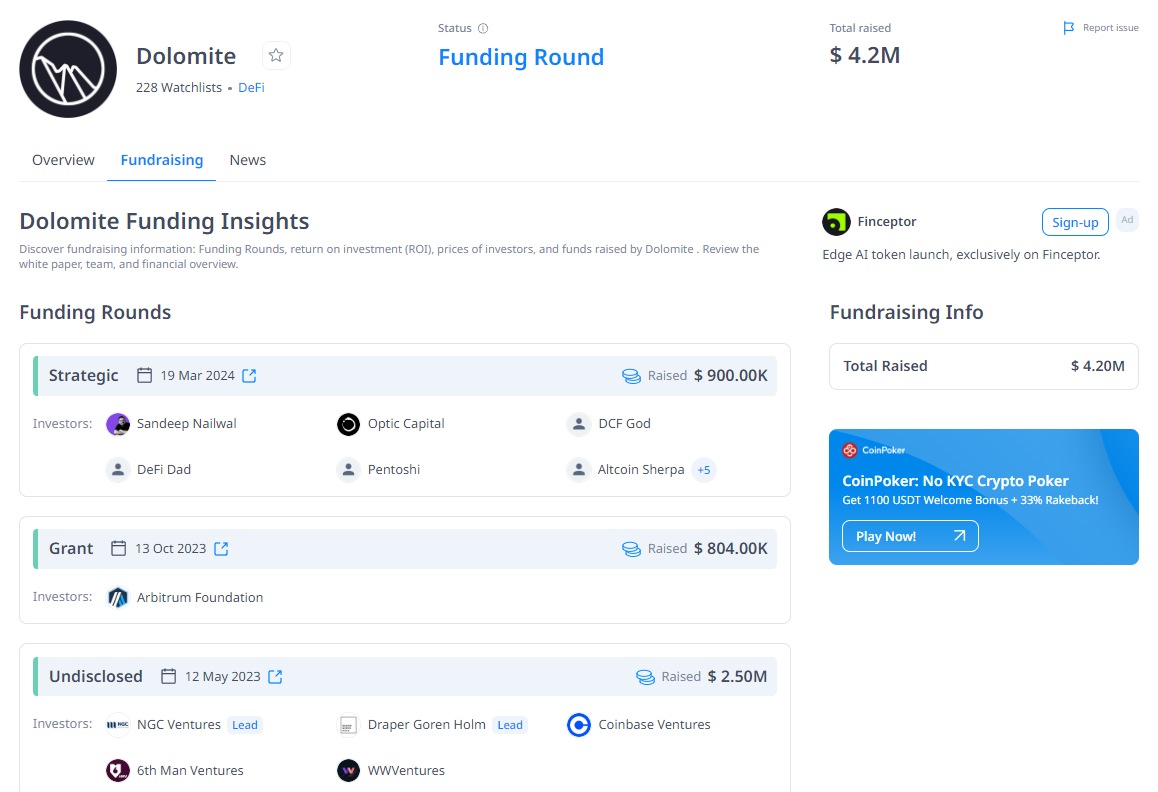
Task: Click the Dolomite Funding Insights heading
Action: (x=164, y=221)
